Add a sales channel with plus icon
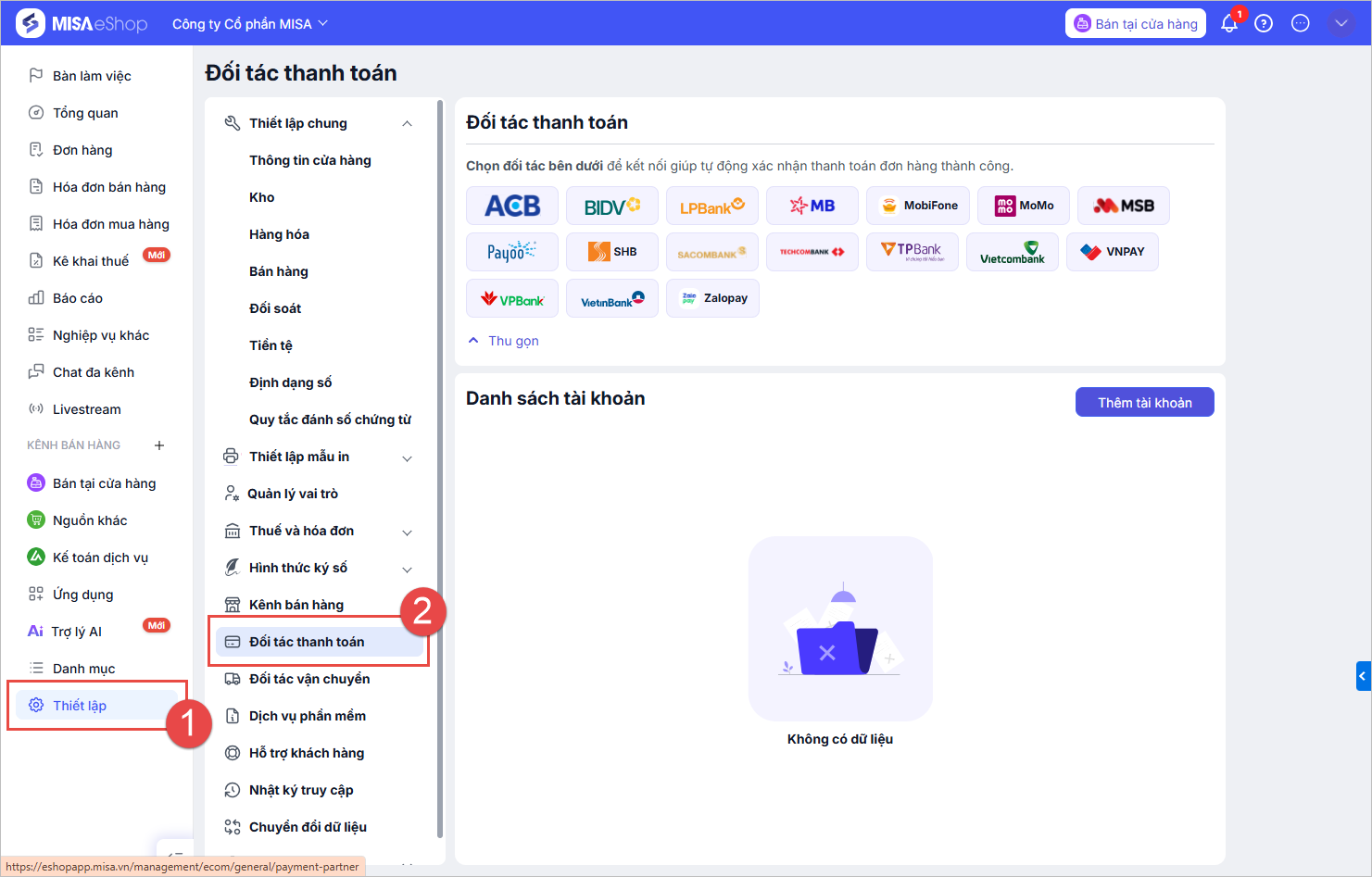Image resolution: width=1372 pixels, height=877 pixels. (159, 445)
